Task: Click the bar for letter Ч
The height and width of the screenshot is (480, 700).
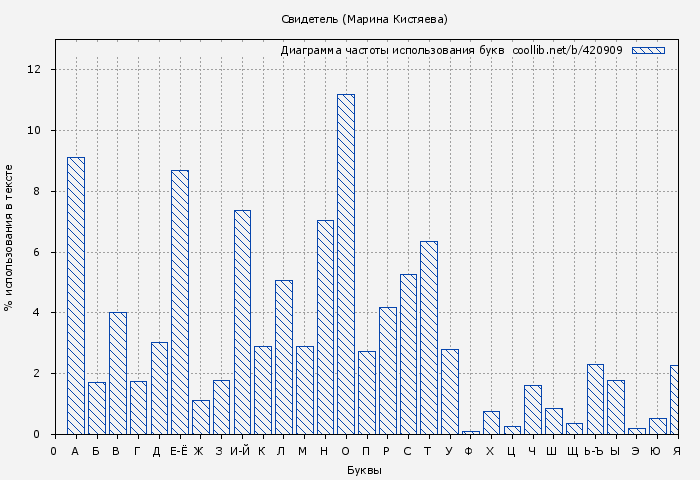Action: pyautogui.click(x=533, y=409)
